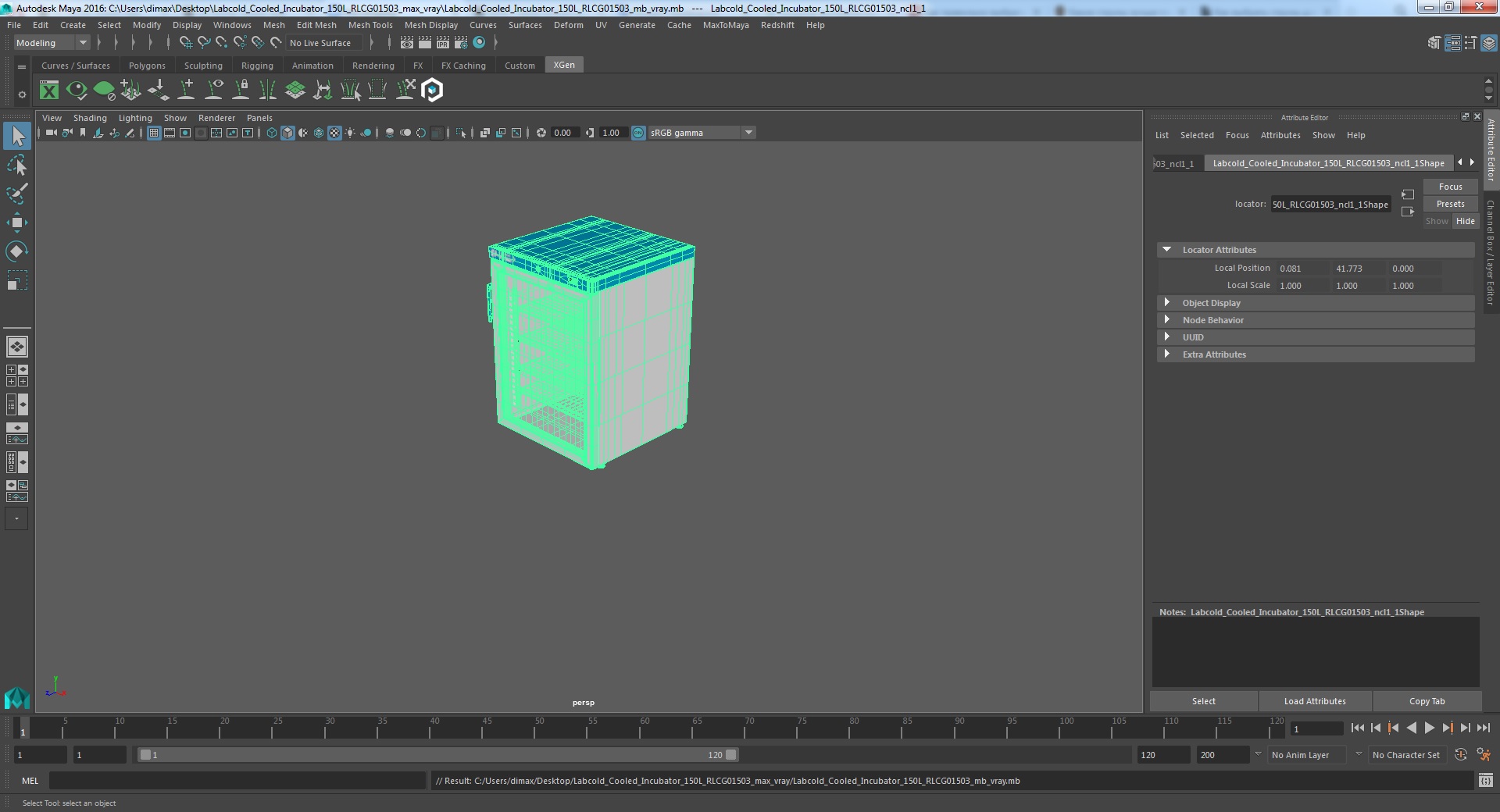
Task: Choose the Scale tool
Action: click(x=17, y=280)
